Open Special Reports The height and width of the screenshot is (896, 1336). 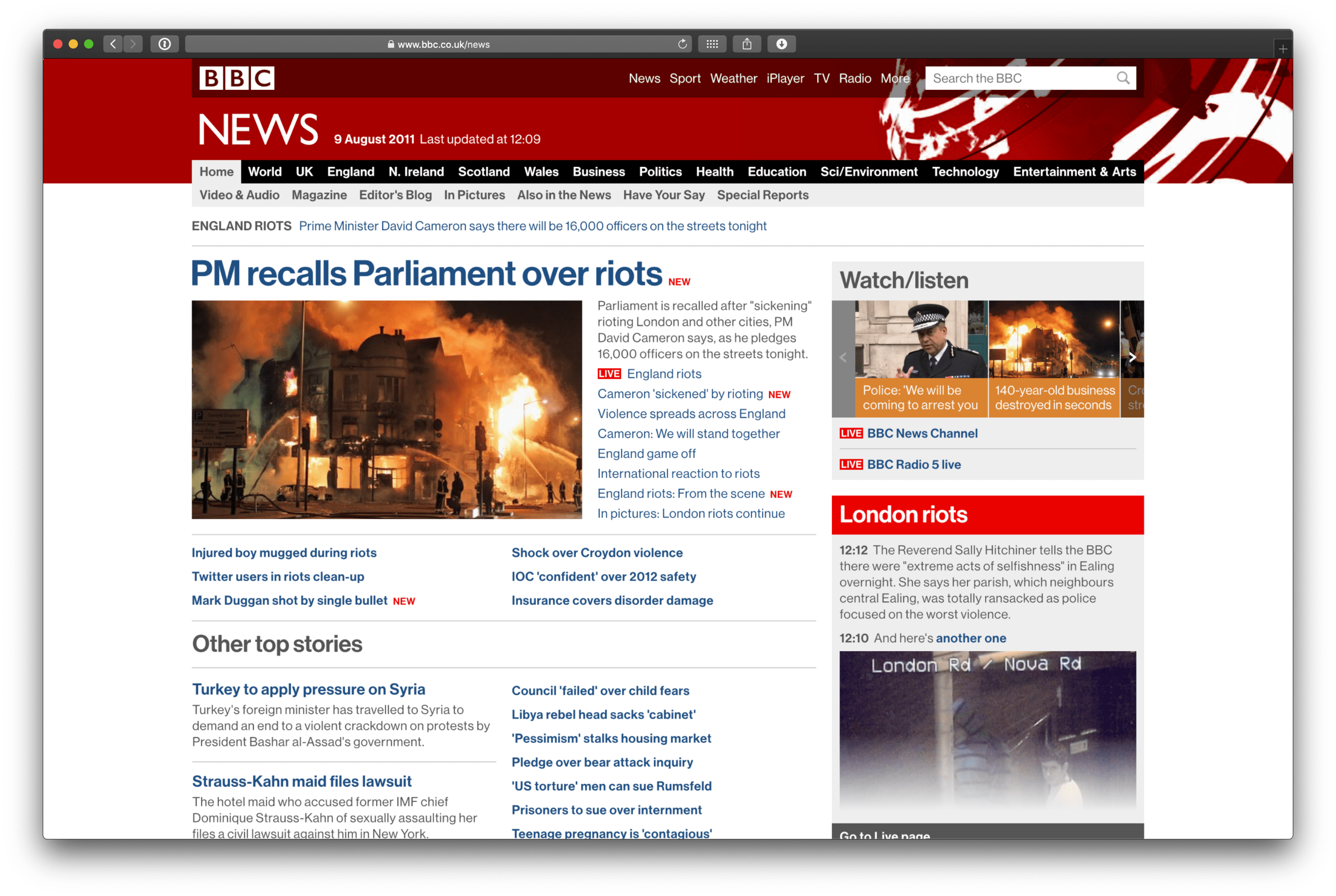point(762,195)
